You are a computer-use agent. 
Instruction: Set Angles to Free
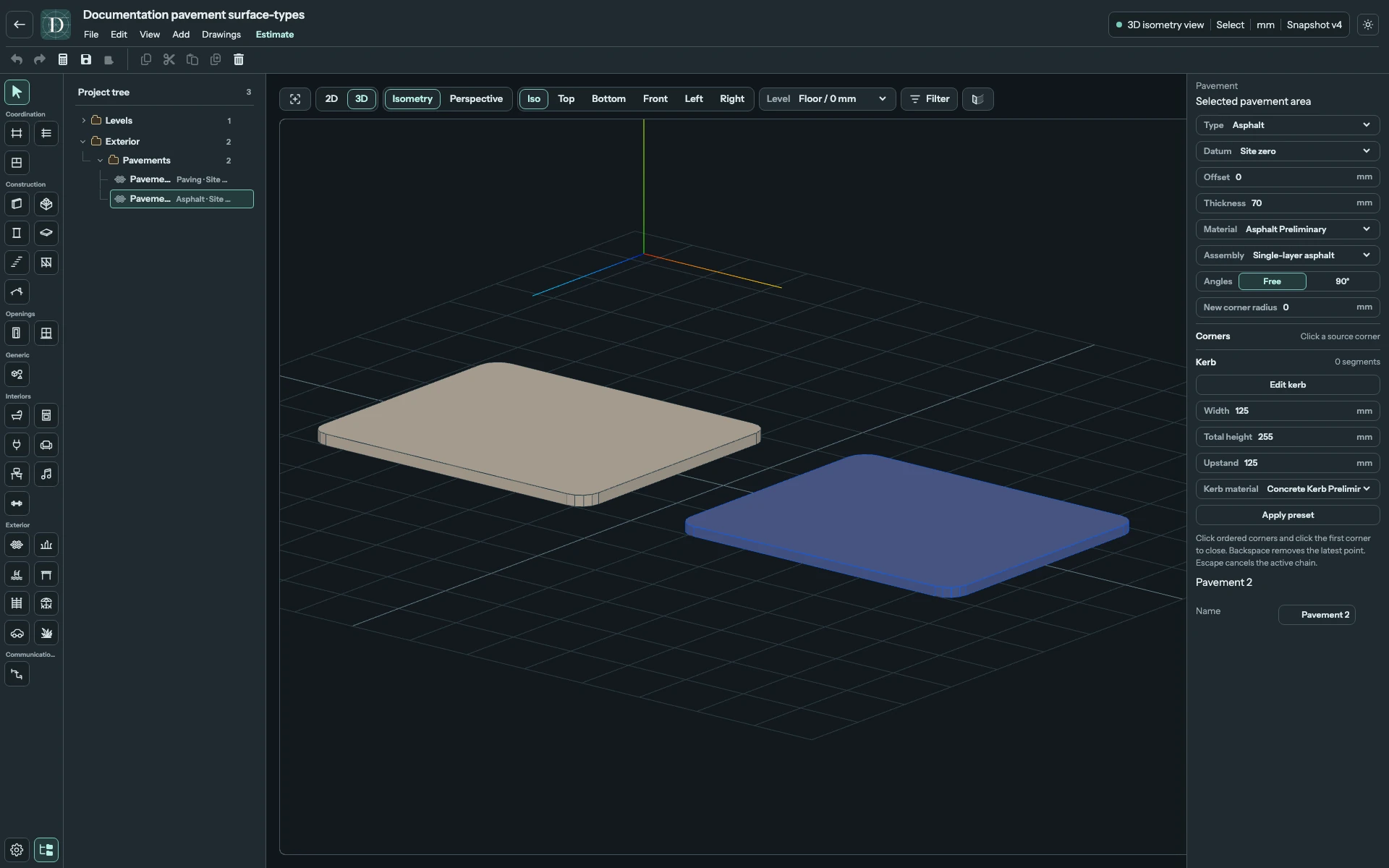1272,281
